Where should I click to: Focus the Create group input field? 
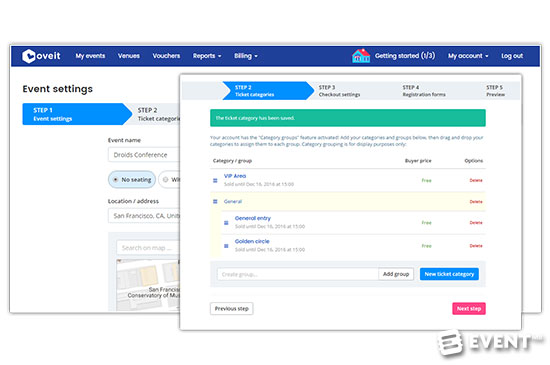(297, 274)
